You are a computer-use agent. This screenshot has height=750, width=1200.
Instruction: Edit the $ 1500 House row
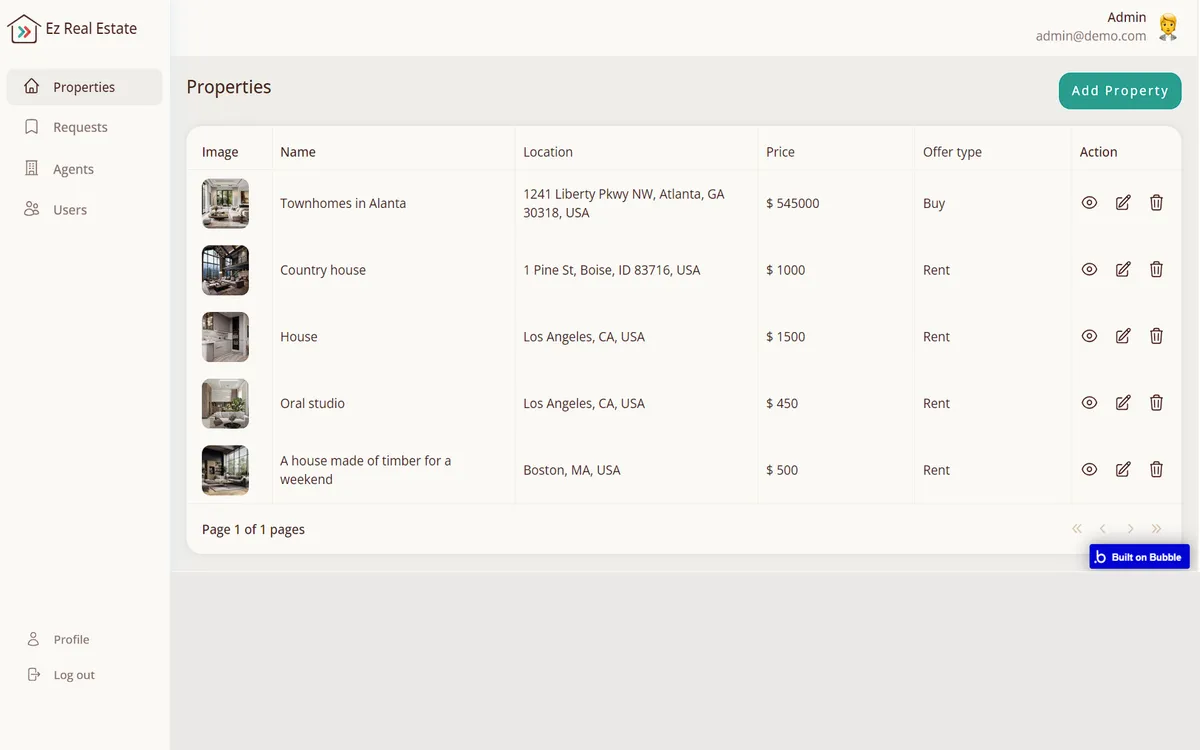coord(1123,336)
